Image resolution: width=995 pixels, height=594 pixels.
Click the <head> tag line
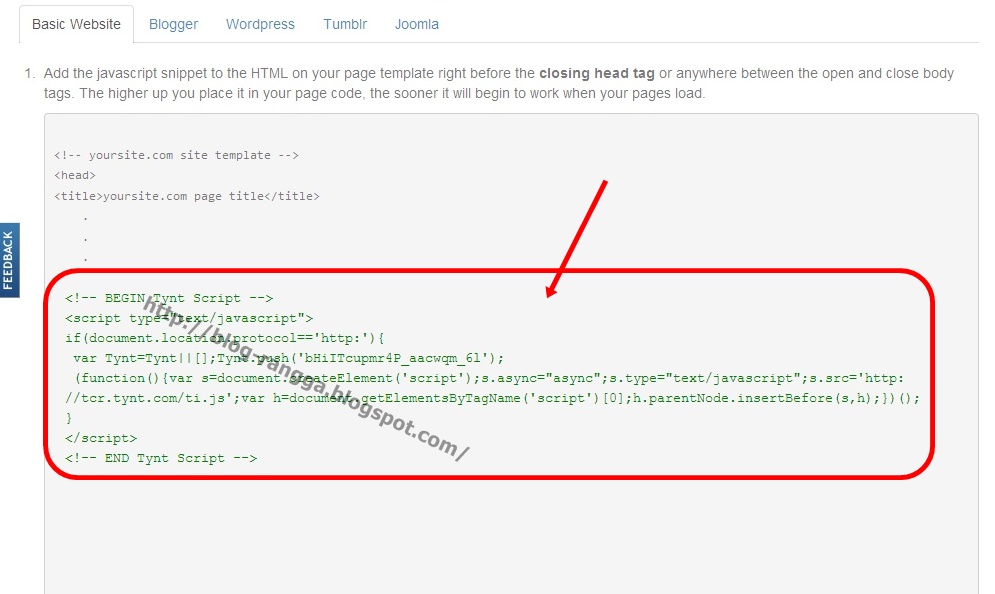(x=75, y=175)
